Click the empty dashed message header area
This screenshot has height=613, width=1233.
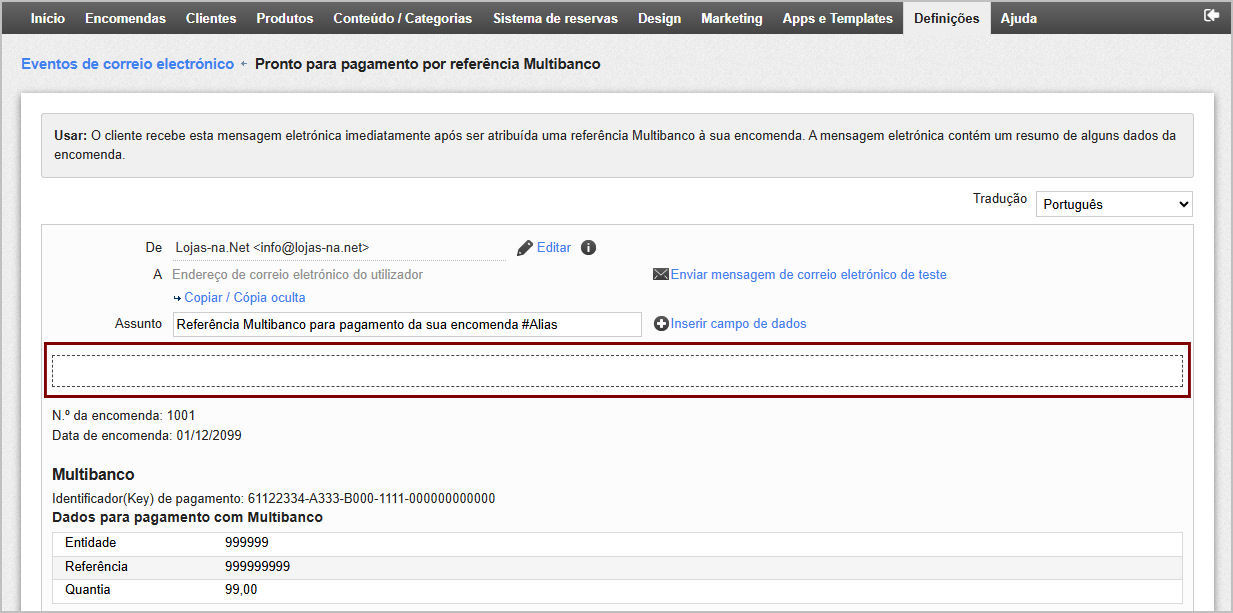point(617,371)
